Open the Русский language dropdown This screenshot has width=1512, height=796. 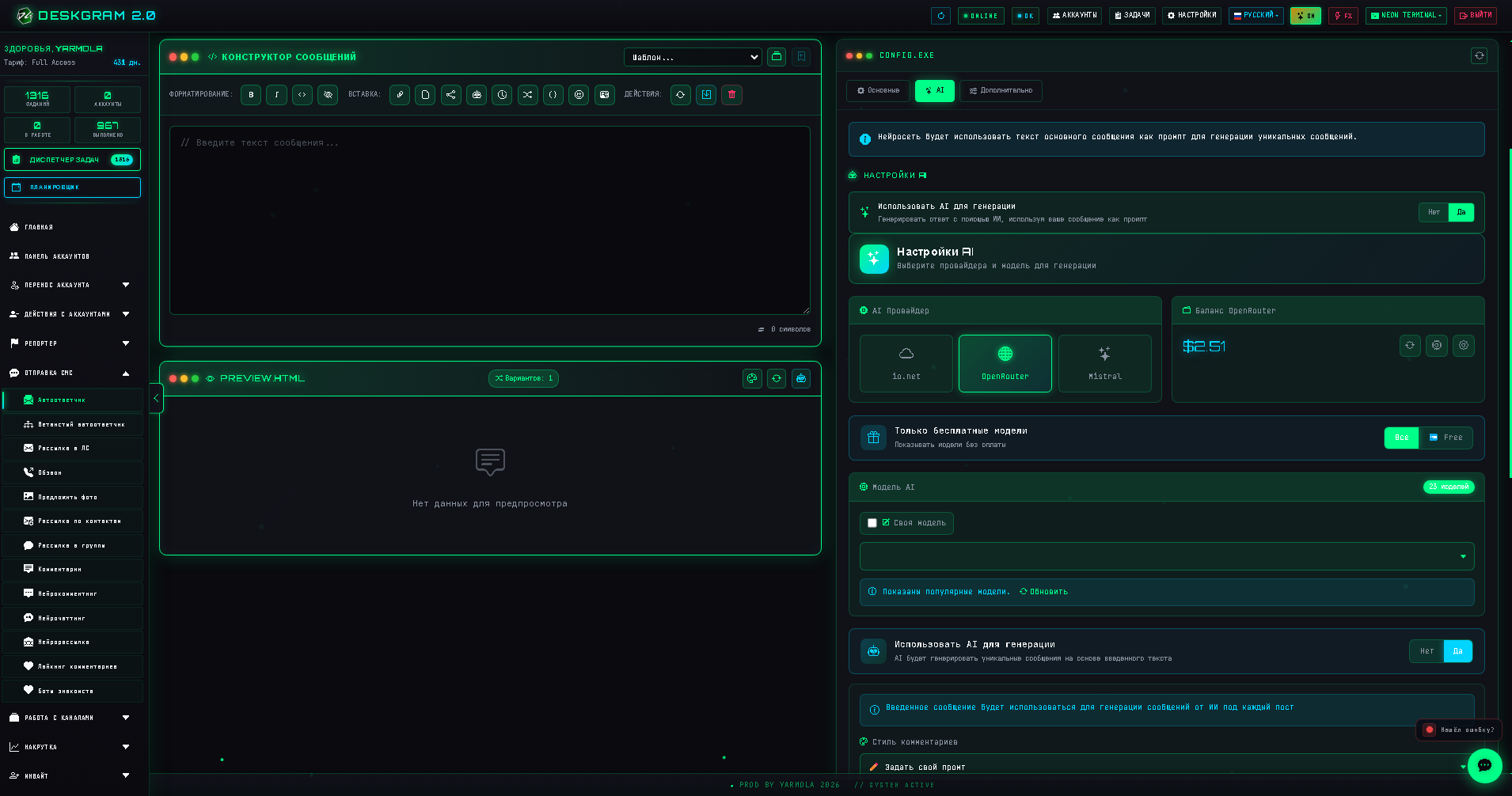click(x=1256, y=16)
